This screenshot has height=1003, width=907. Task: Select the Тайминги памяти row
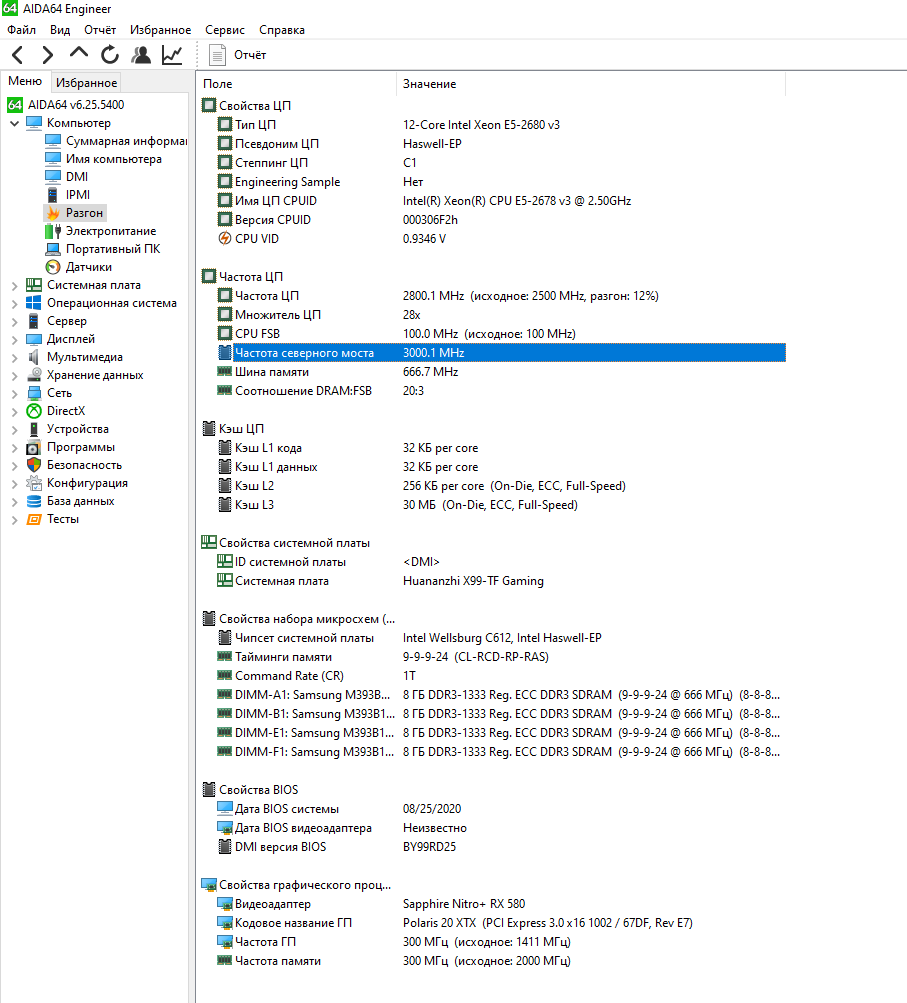(501, 657)
